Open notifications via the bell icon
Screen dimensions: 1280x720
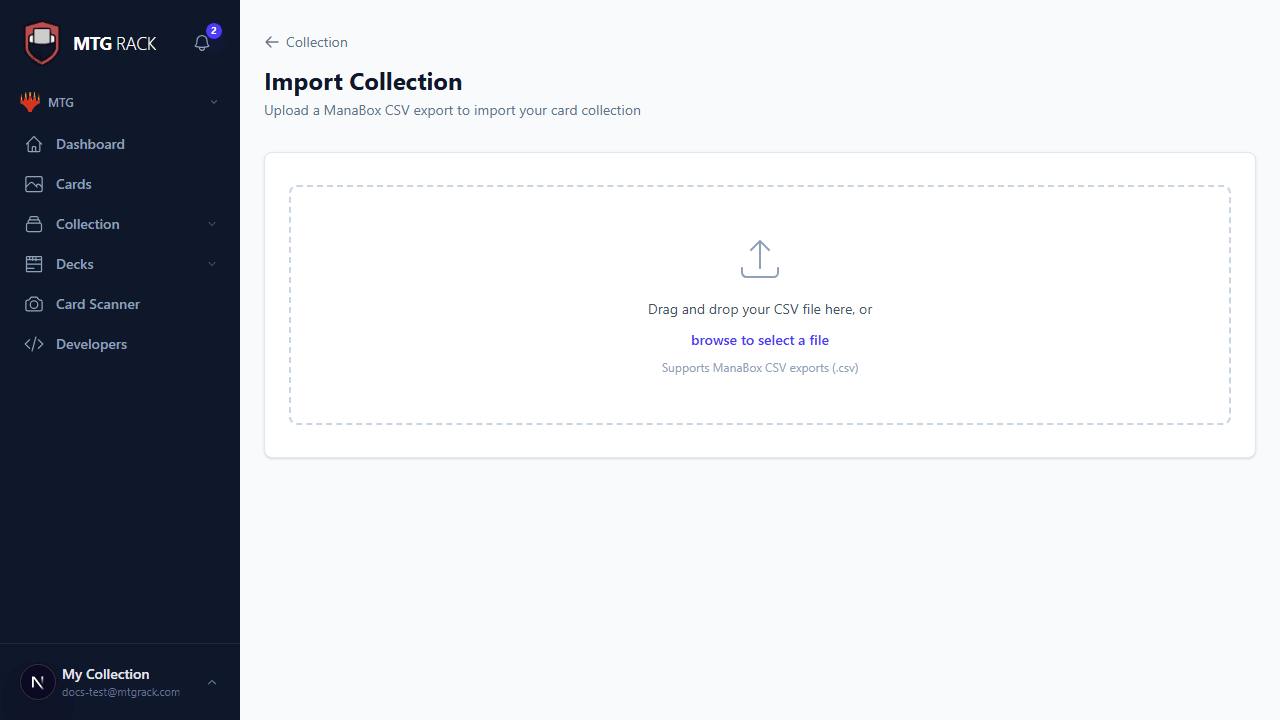[200, 44]
